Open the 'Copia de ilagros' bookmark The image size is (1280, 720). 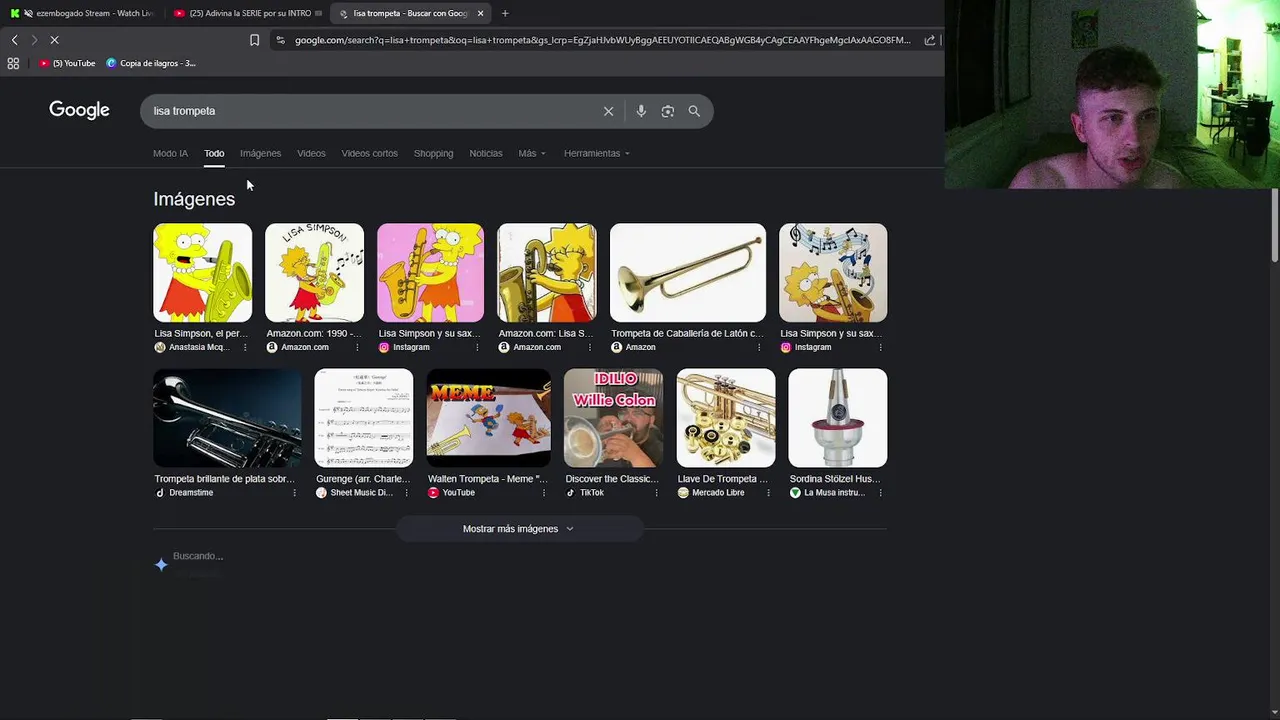151,63
